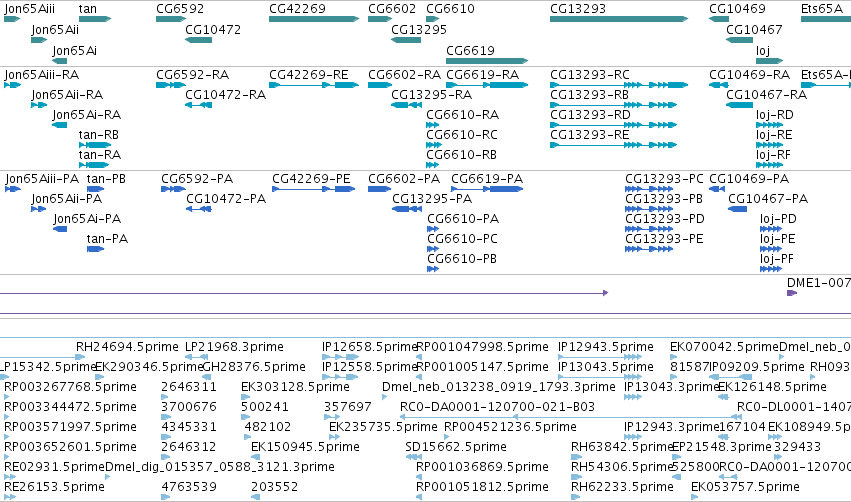Image resolution: width=851 pixels, height=502 pixels.
Task: Select the CG10467 gene label
Action: pos(754,30)
